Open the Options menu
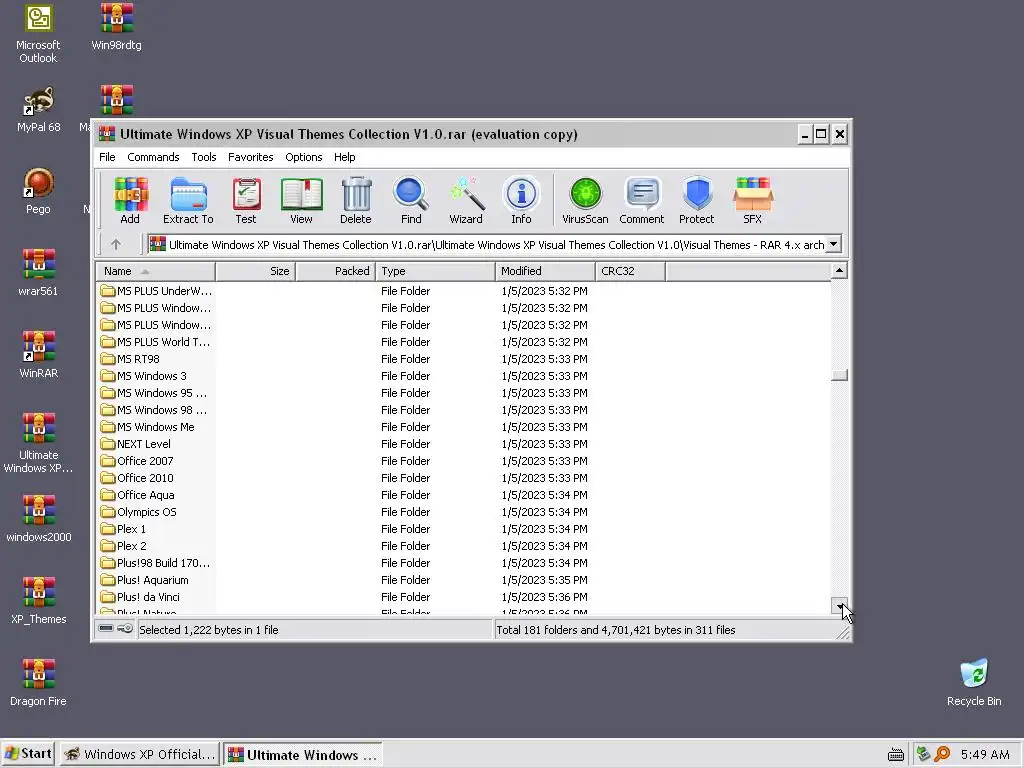1024x768 pixels. pos(304,157)
